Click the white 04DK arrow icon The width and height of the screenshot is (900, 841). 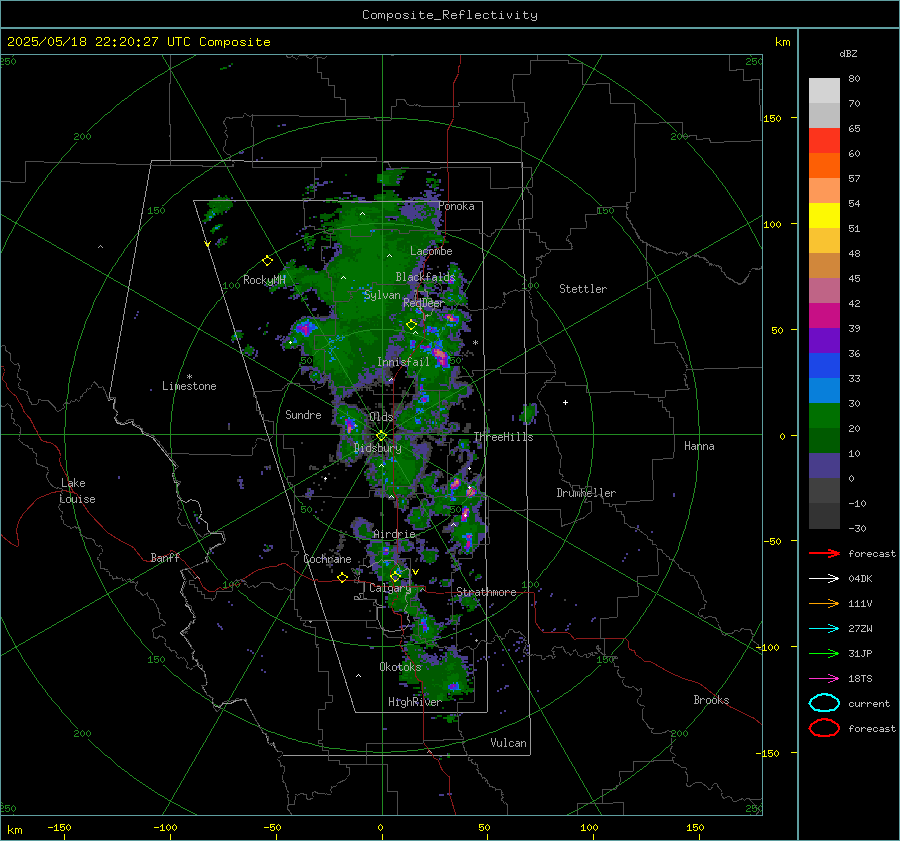(x=824, y=579)
